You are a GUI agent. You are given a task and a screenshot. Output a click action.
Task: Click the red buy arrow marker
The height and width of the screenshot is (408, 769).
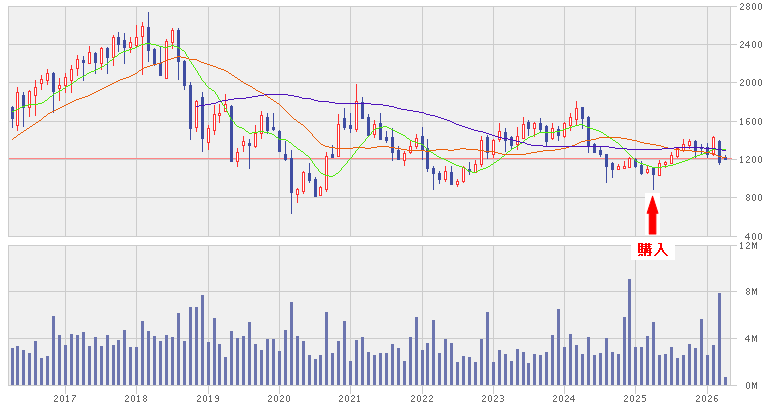(653, 215)
